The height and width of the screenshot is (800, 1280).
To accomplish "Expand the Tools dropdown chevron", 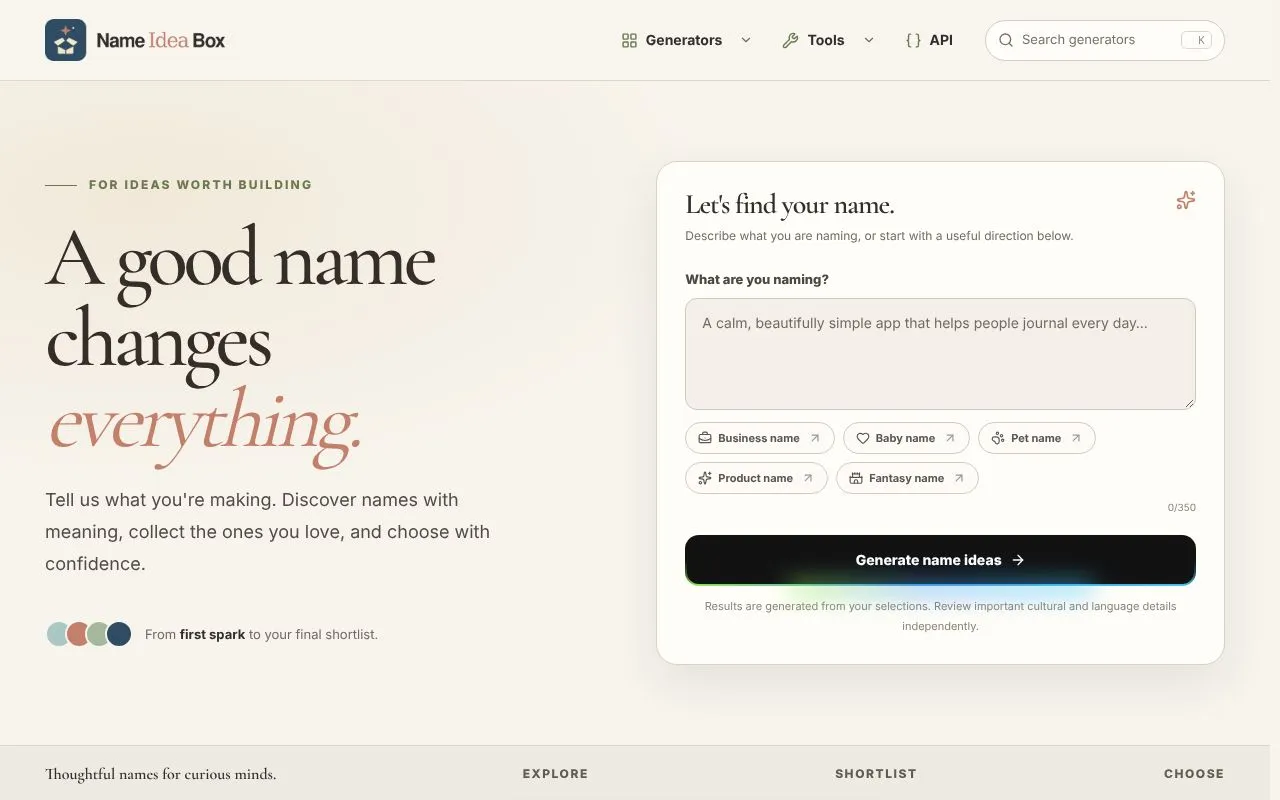I will [869, 41].
